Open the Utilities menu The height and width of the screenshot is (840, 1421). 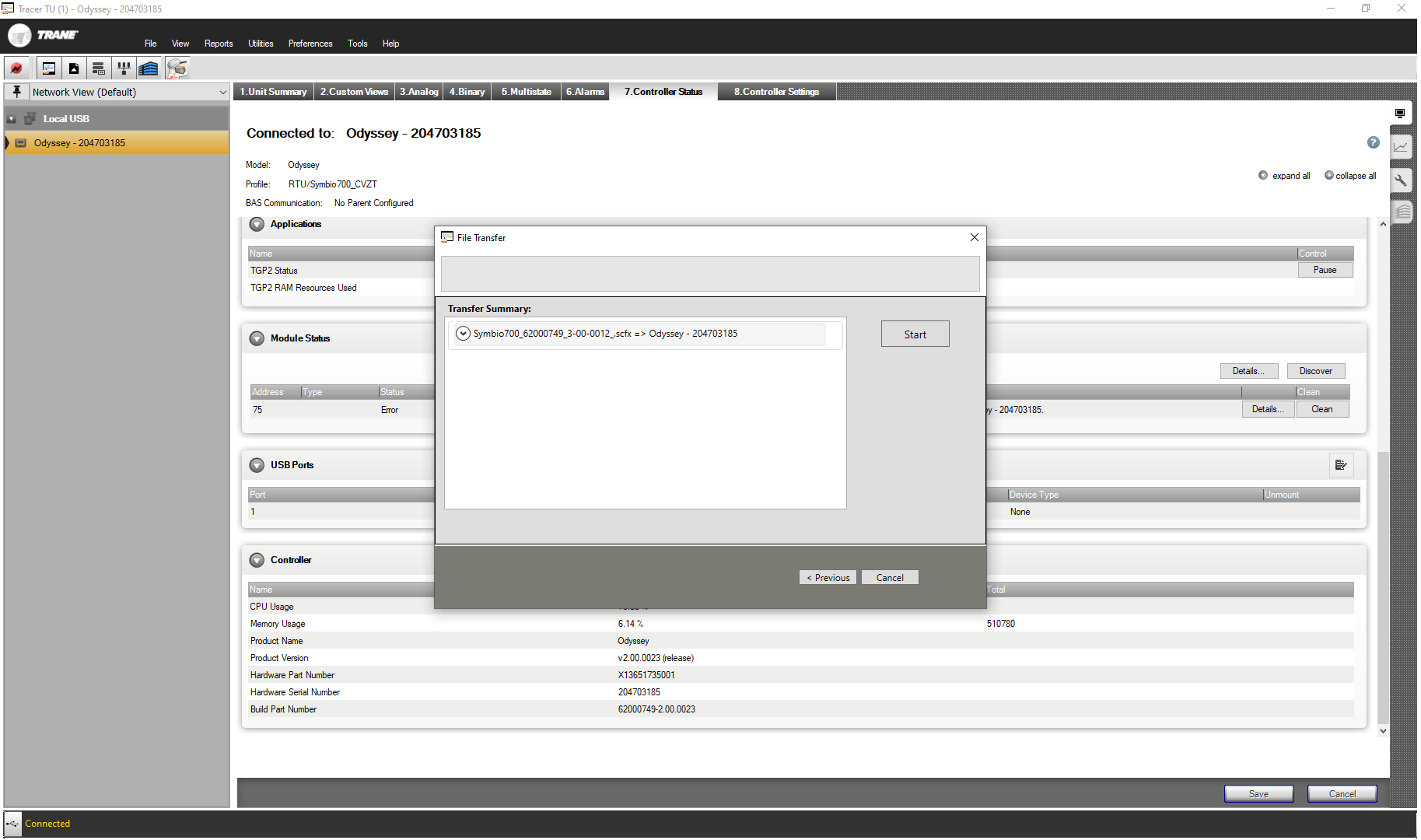point(261,44)
